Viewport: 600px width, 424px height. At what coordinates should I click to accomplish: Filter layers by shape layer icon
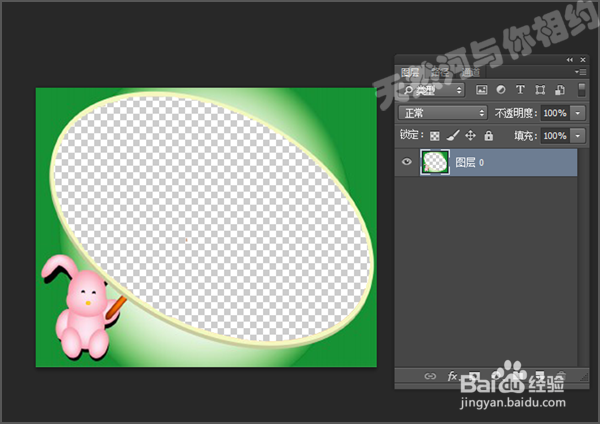(540, 90)
